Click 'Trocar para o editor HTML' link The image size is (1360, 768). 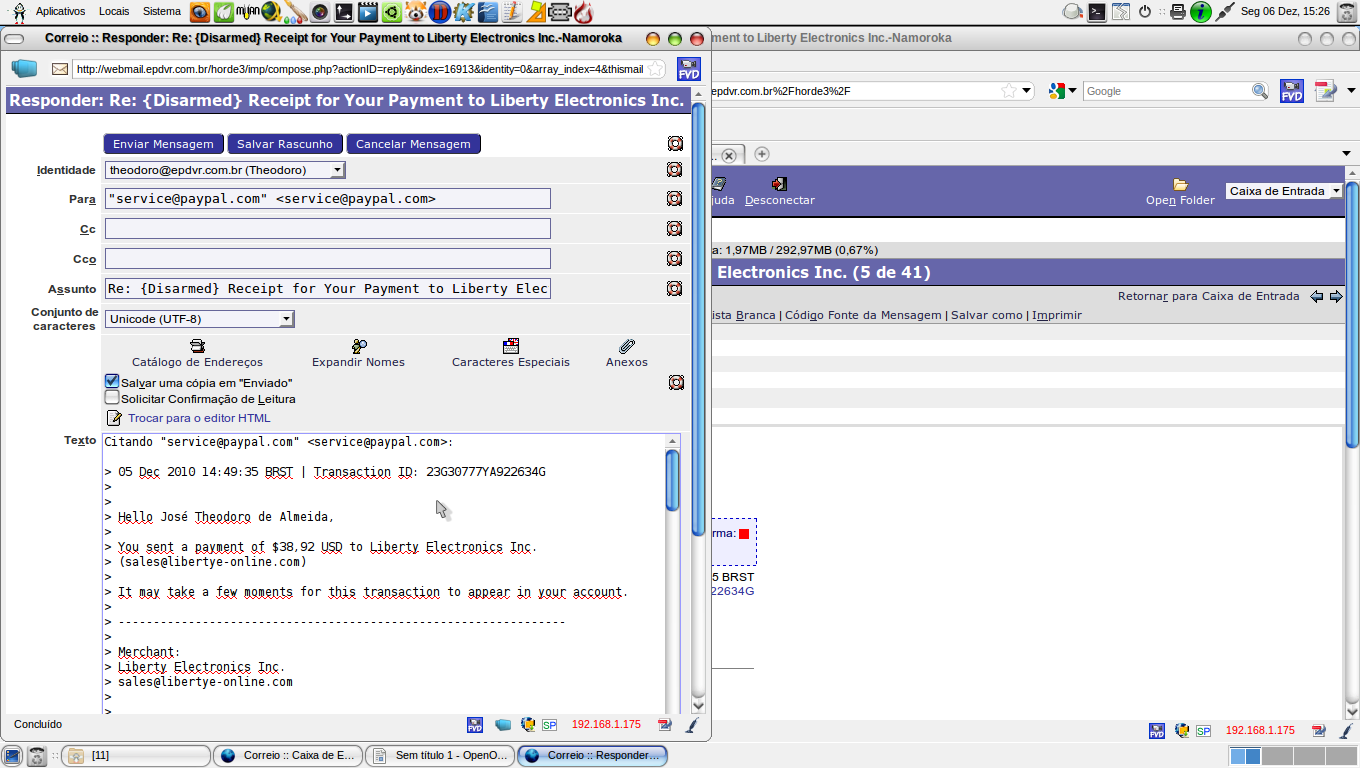click(199, 418)
